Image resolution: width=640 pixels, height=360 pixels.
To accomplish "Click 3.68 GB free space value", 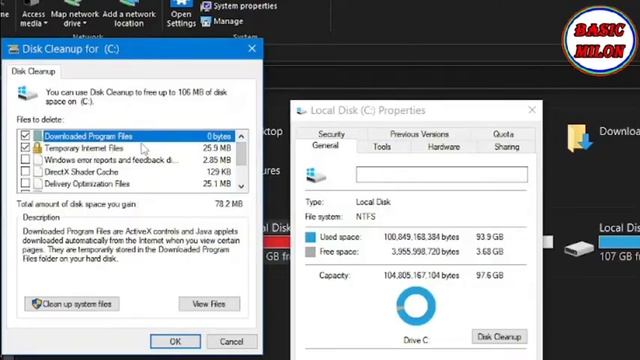I will pos(489,251).
